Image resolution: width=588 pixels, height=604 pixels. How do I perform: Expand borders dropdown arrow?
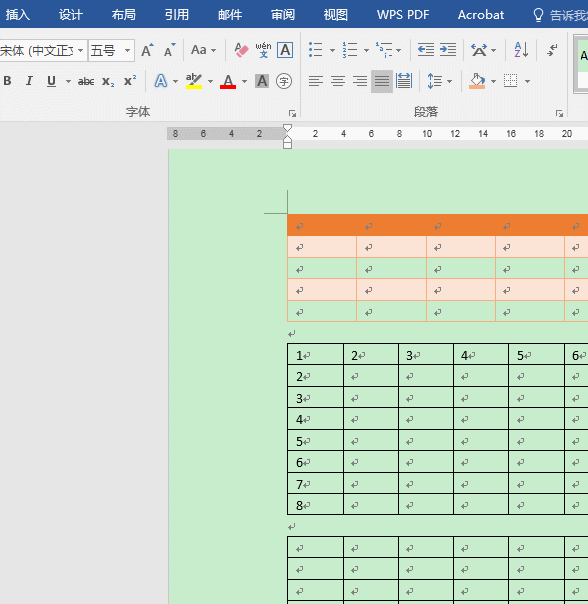tap(528, 81)
